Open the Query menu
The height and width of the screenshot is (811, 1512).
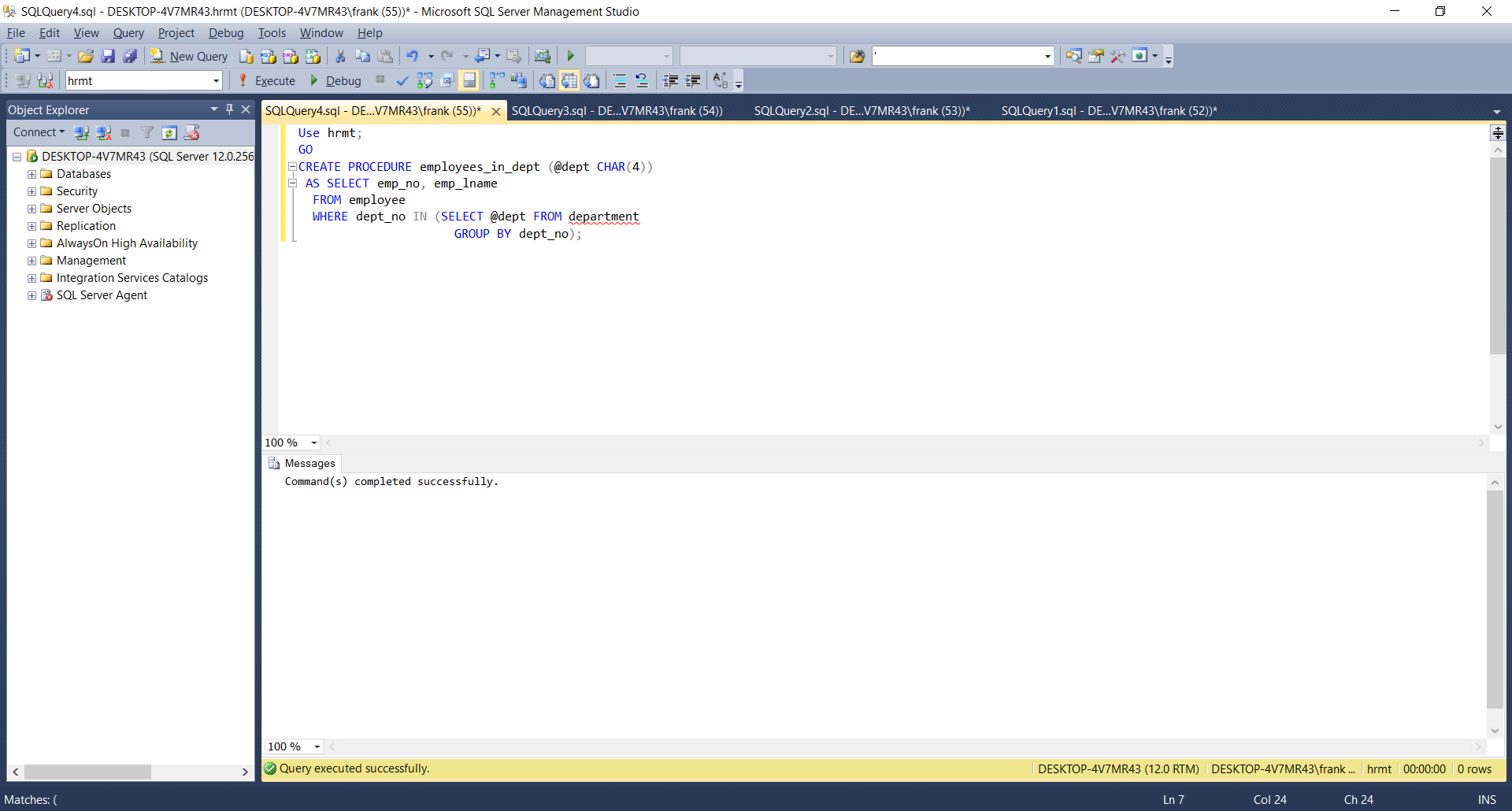point(128,33)
